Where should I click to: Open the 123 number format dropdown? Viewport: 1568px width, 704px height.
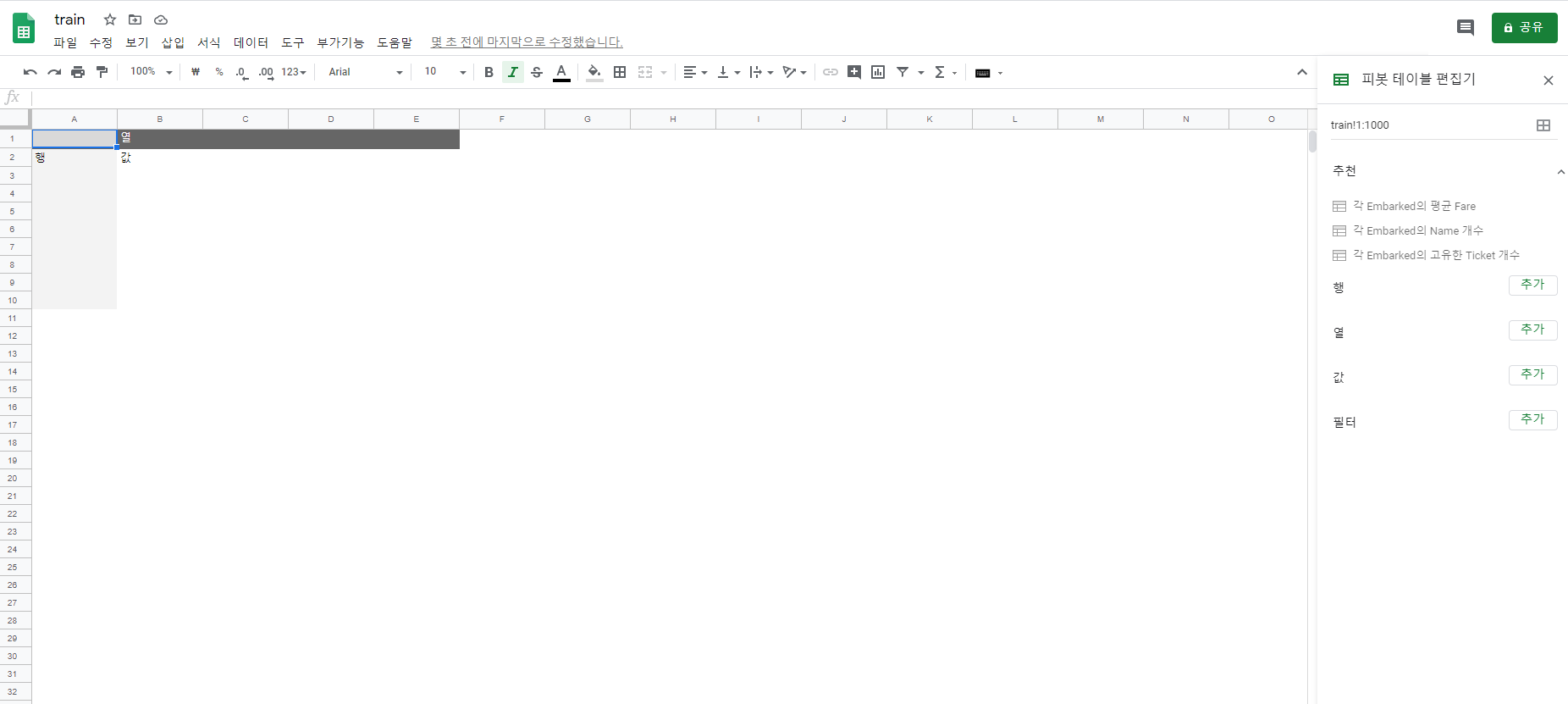(x=294, y=72)
